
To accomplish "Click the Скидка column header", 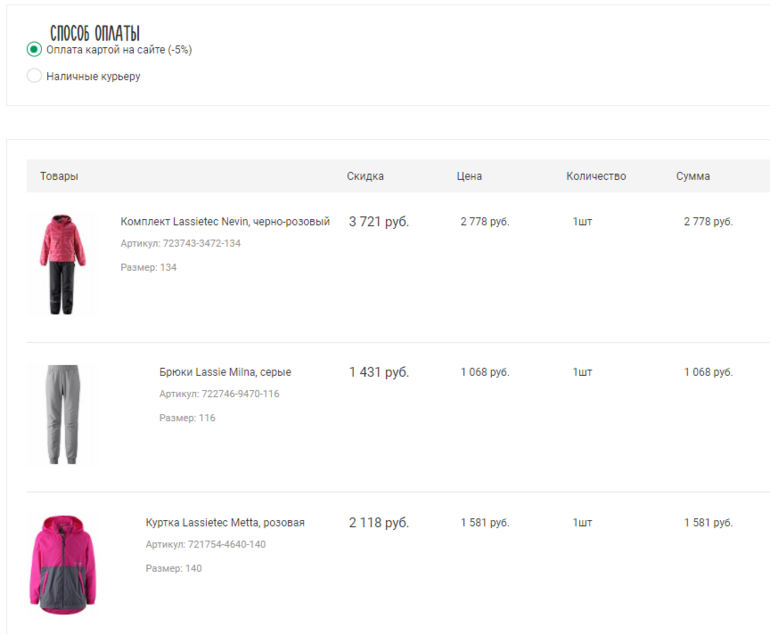I will (x=365, y=176).
